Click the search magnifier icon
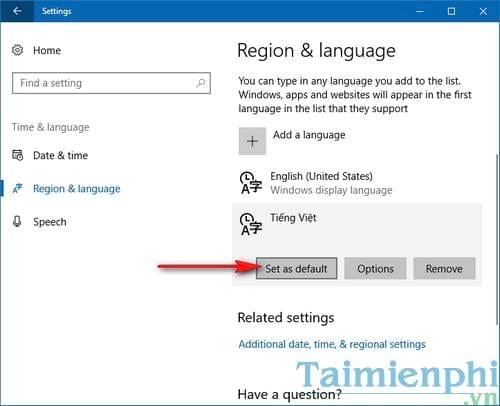This screenshot has width=500, height=406. tap(200, 83)
